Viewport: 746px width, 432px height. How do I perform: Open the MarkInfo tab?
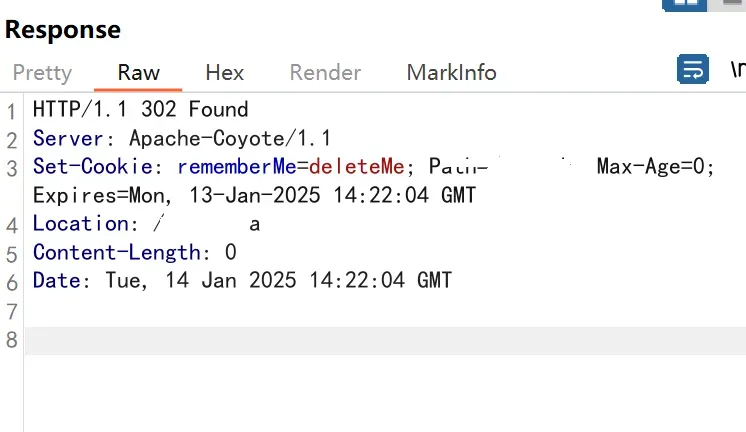coord(451,73)
